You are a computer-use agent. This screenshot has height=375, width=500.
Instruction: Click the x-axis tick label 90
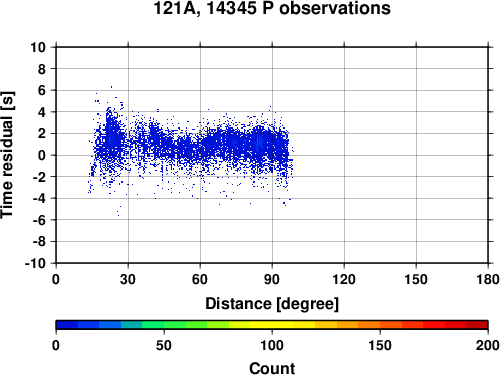click(272, 279)
